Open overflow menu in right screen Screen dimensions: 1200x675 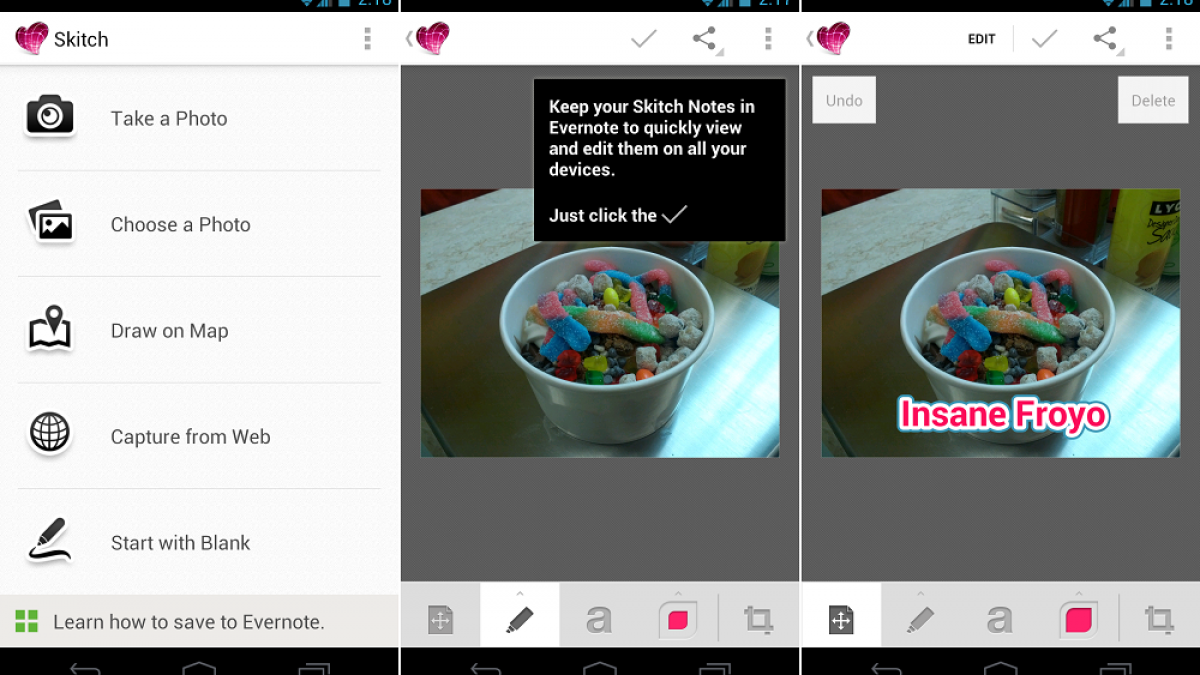tap(1168, 39)
